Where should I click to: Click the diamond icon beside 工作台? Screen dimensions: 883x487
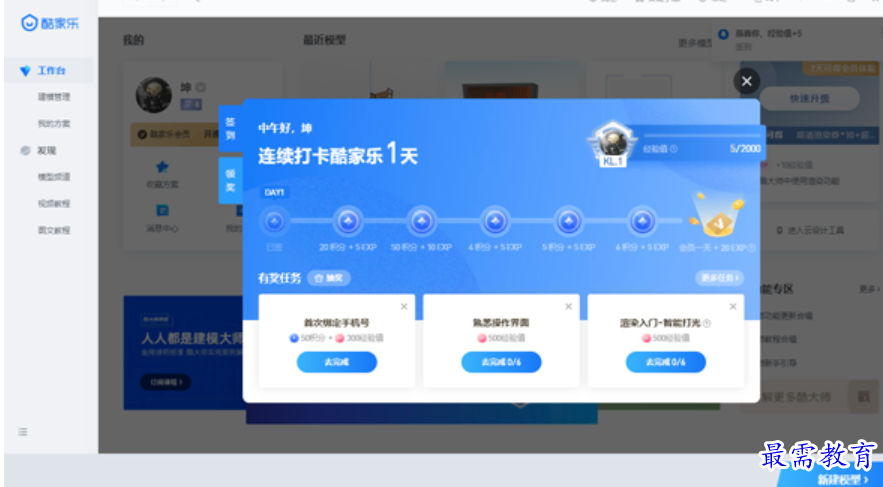25,71
